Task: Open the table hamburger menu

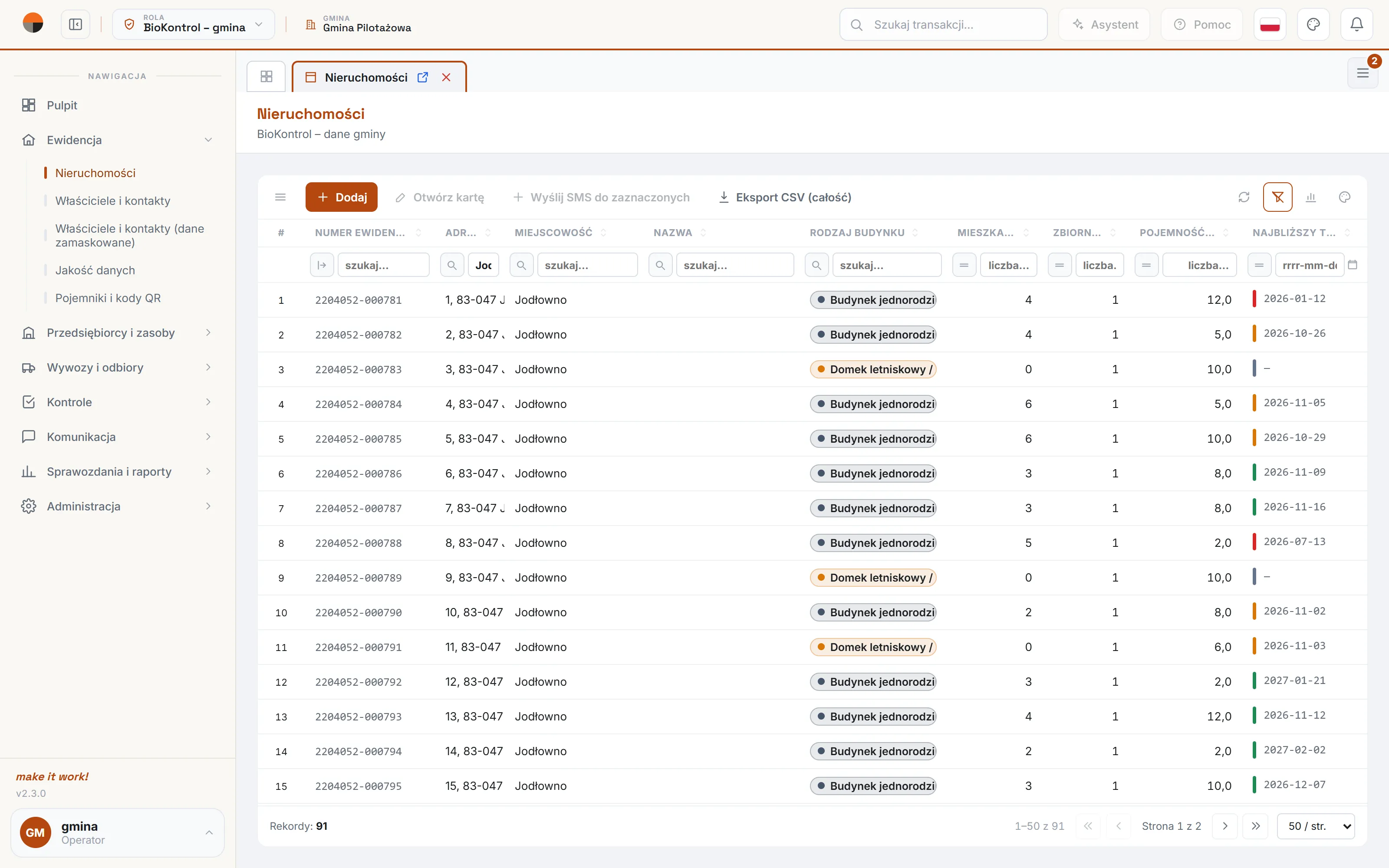Action: pos(281,197)
